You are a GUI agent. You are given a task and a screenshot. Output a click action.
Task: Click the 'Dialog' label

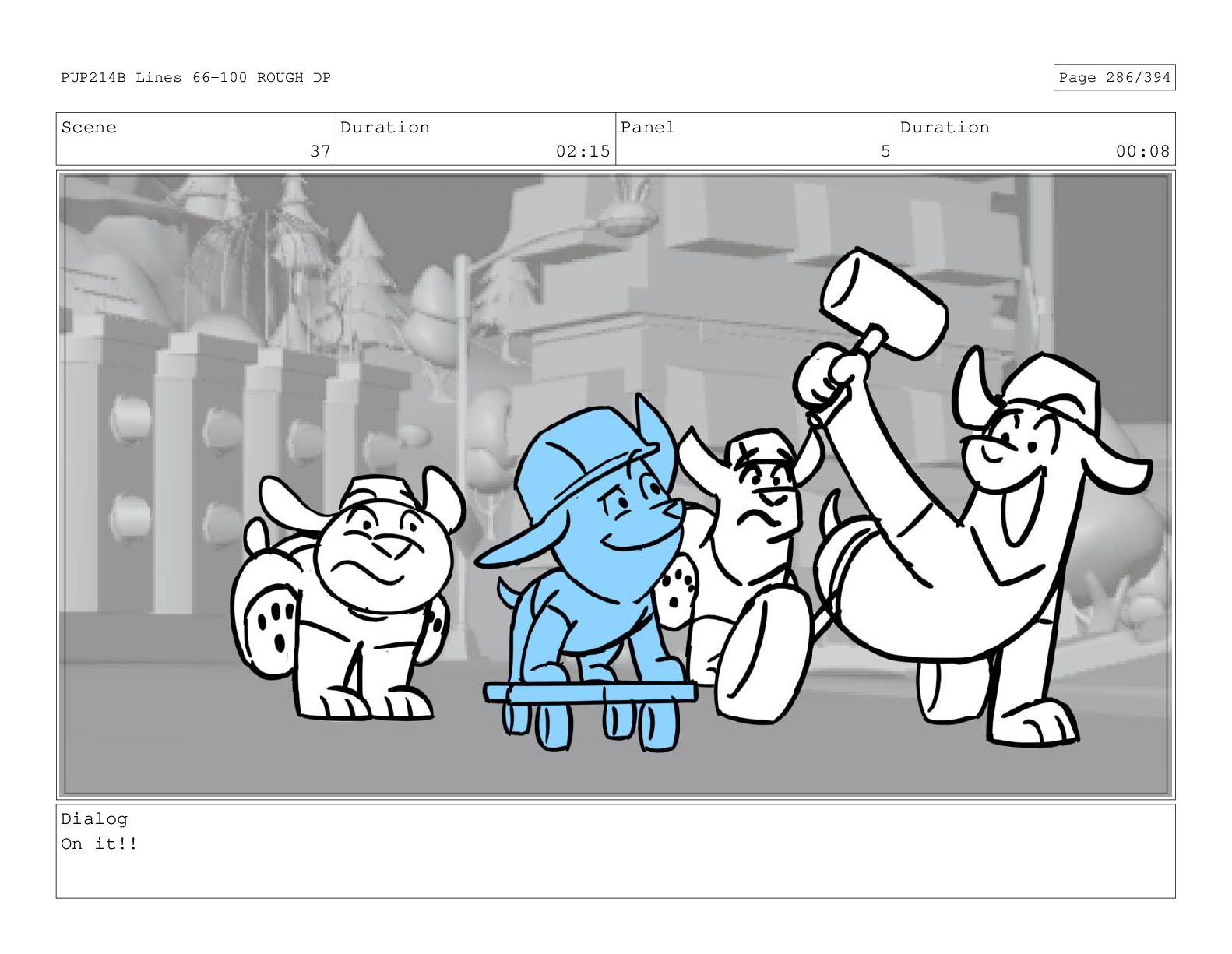[94, 818]
